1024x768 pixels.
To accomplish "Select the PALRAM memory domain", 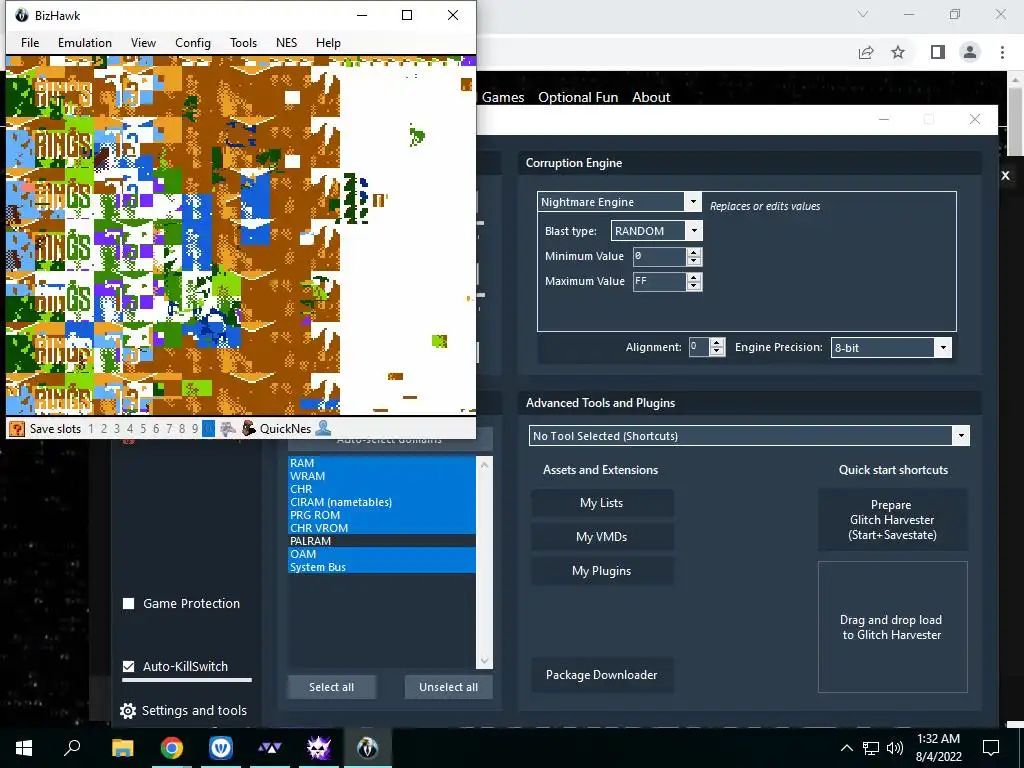I will click(x=381, y=541).
